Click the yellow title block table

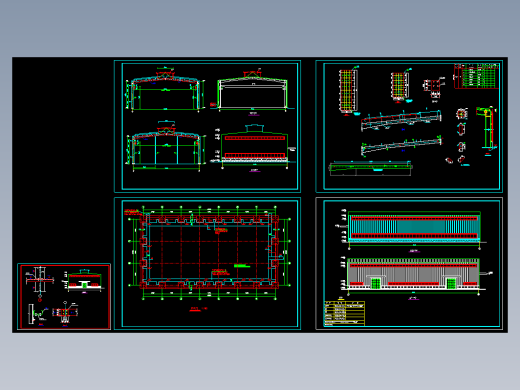344,313
